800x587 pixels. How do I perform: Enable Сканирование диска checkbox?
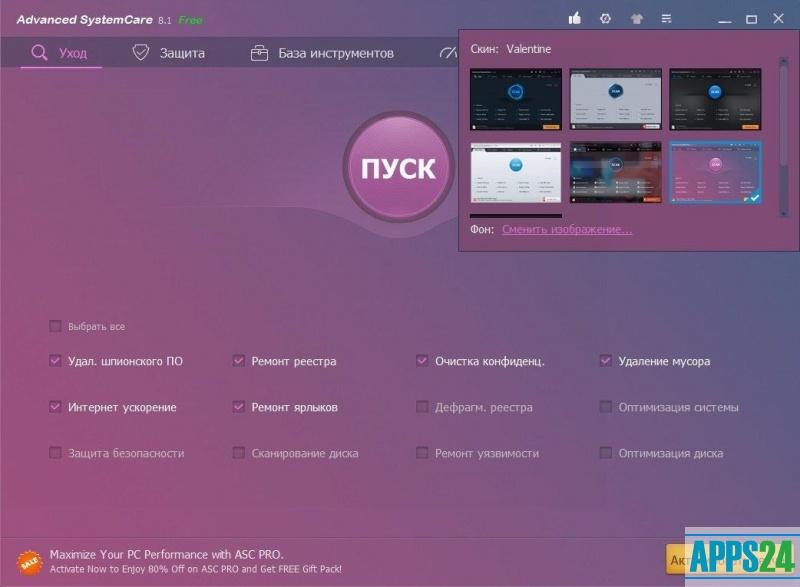coord(238,453)
